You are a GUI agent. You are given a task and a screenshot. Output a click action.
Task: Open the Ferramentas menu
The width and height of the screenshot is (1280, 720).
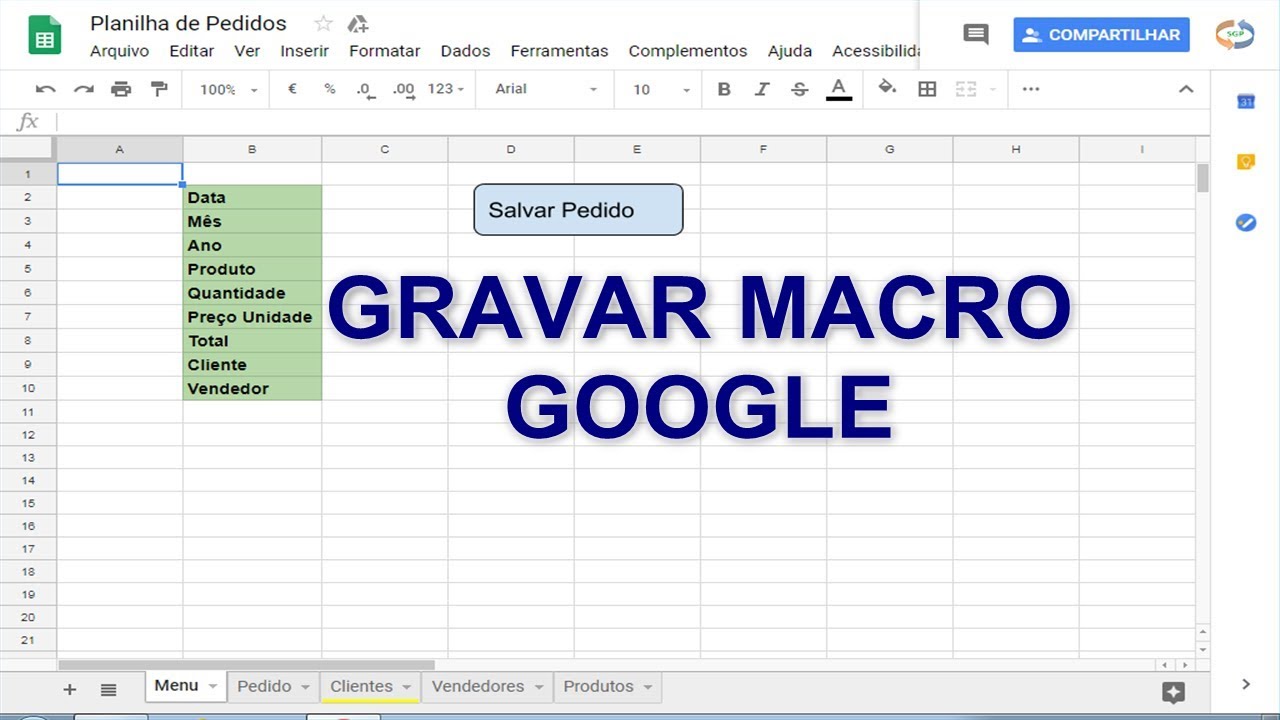point(559,51)
